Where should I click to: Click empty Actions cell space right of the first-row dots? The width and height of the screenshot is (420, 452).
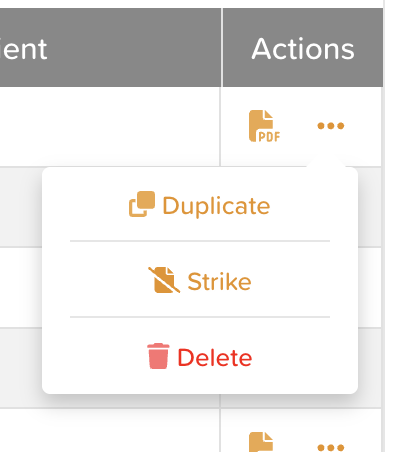[363, 126]
